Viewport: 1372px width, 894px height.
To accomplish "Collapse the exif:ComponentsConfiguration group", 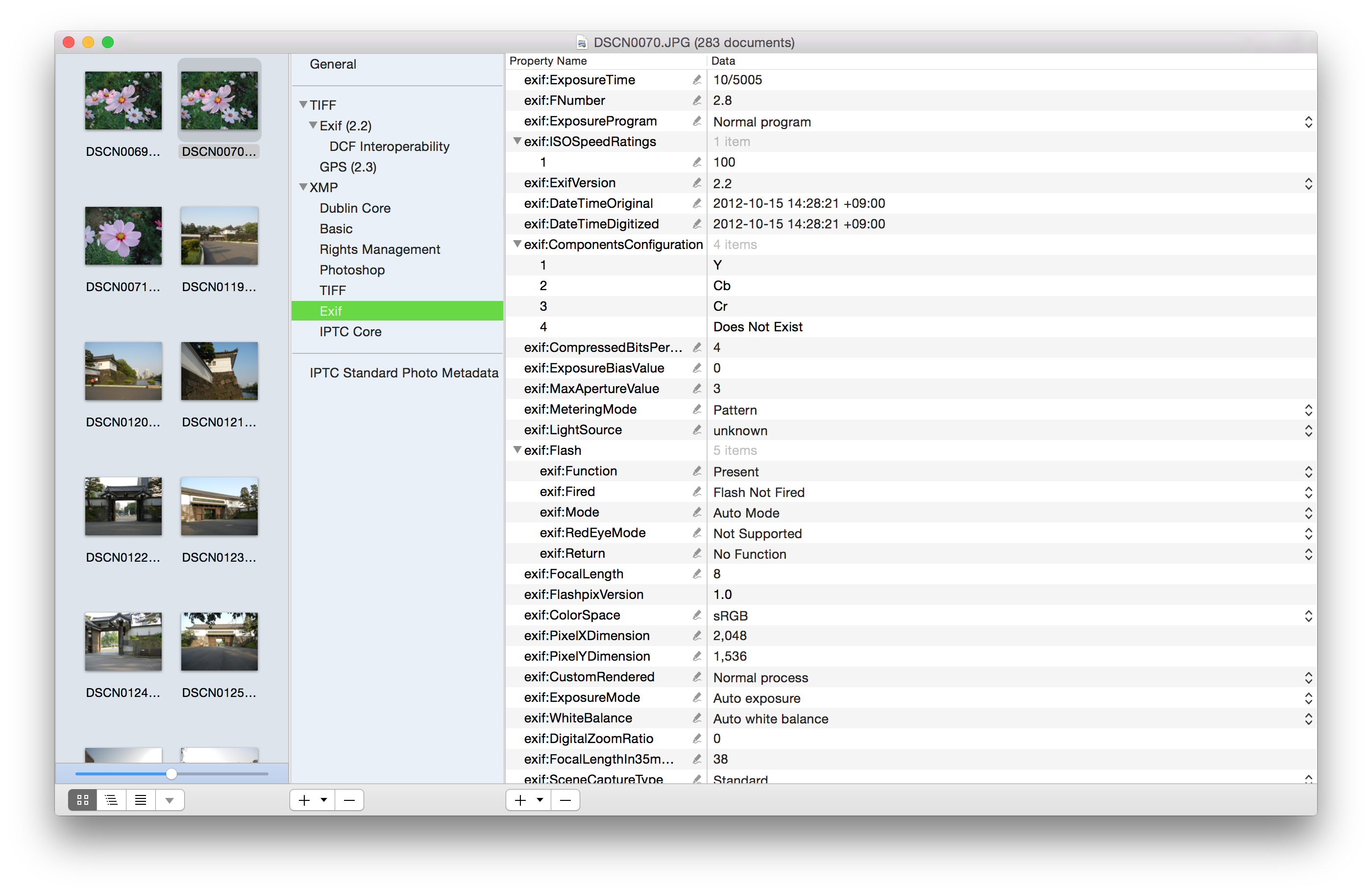I will click(x=517, y=244).
